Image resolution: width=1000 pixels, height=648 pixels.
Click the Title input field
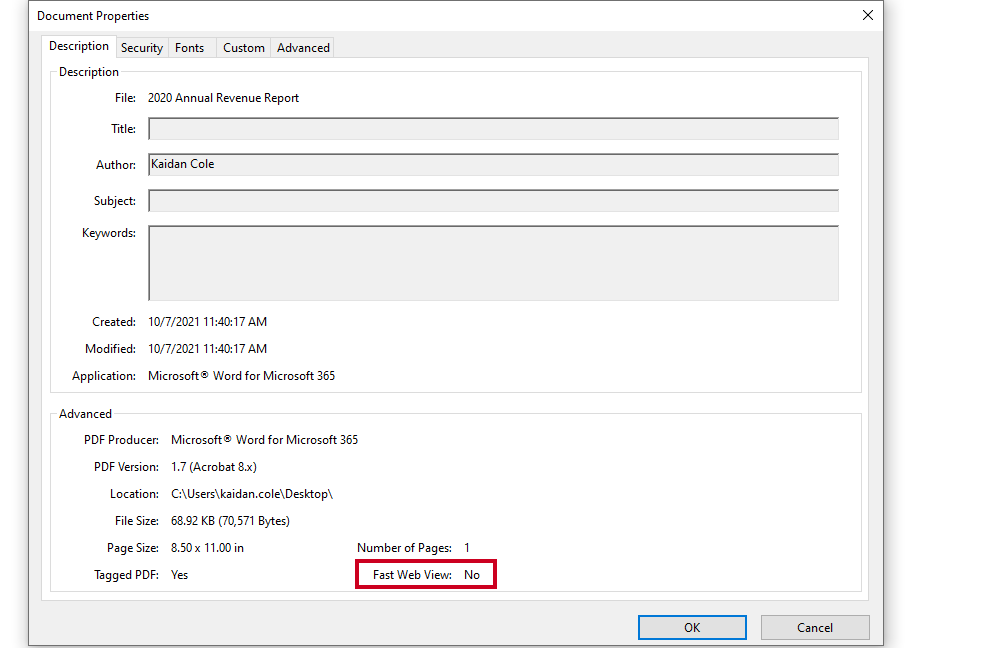coord(493,129)
